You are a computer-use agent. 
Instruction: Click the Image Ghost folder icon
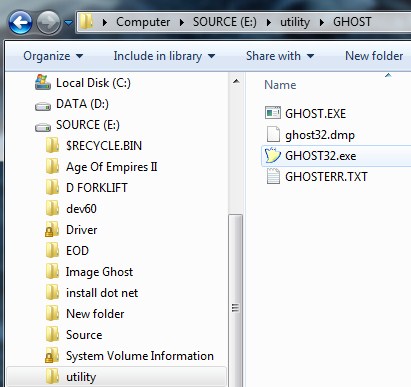coord(52,271)
